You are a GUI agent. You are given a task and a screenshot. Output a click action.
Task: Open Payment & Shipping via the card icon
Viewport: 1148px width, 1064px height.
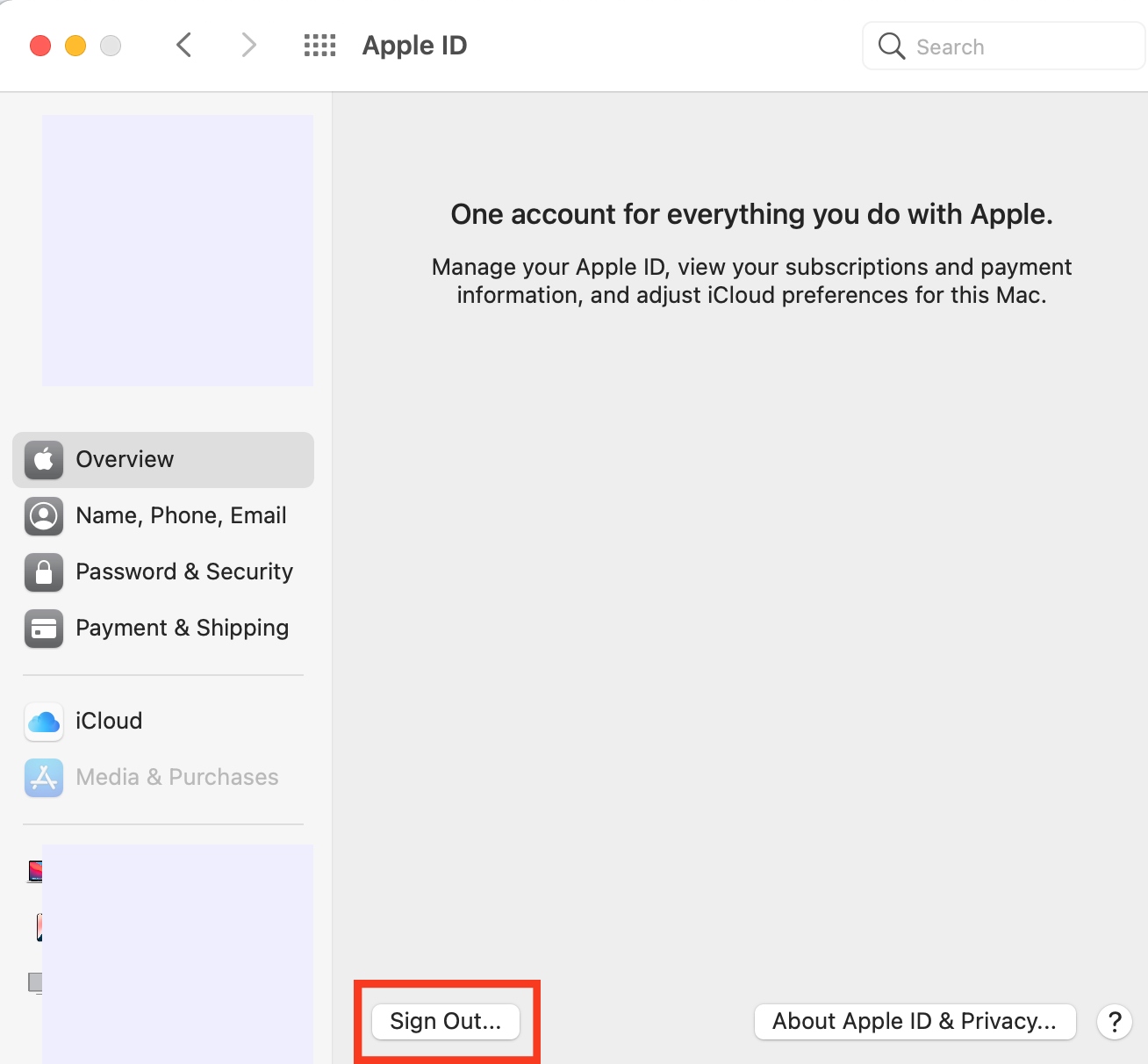[43, 629]
